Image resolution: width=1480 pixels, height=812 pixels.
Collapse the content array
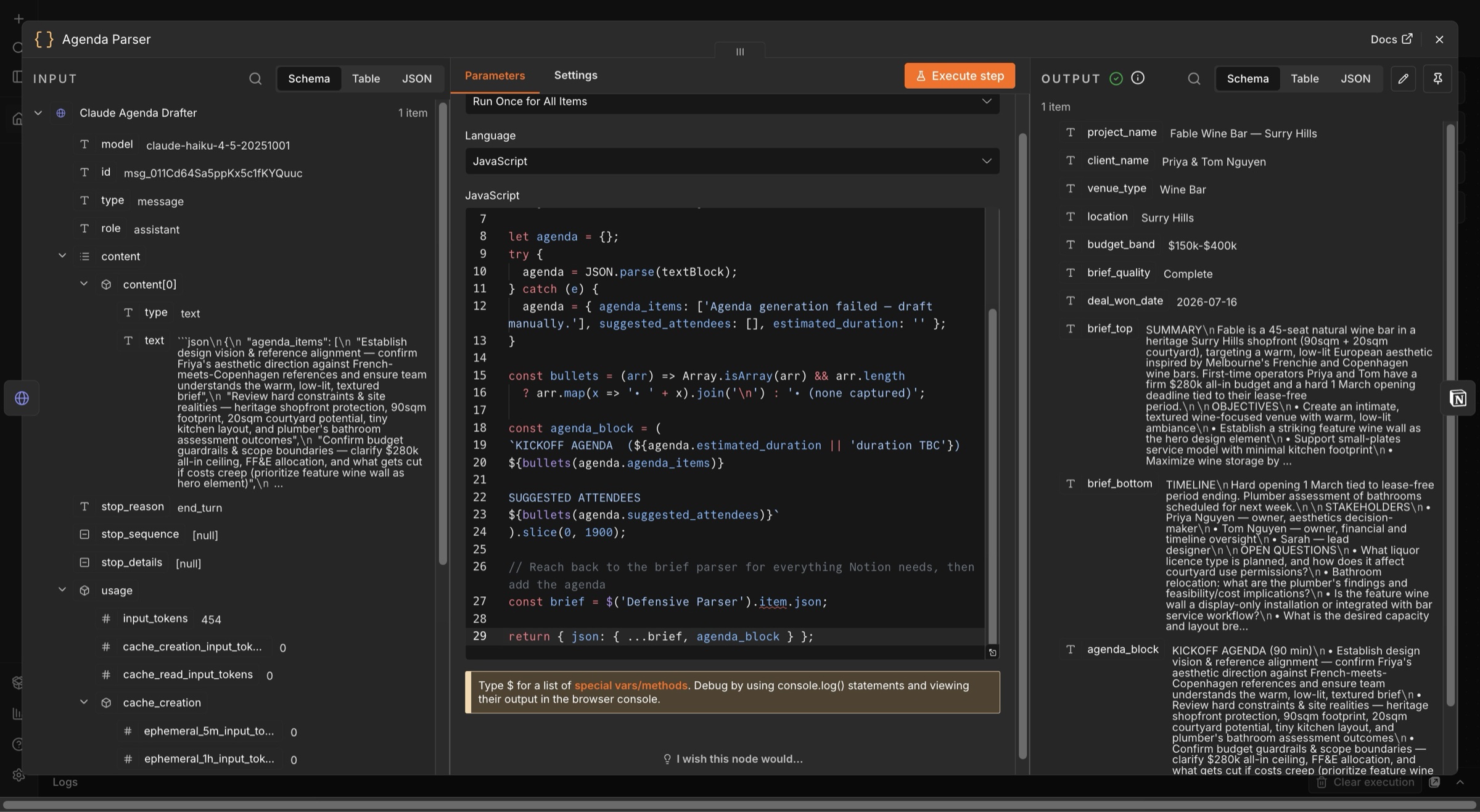click(62, 256)
